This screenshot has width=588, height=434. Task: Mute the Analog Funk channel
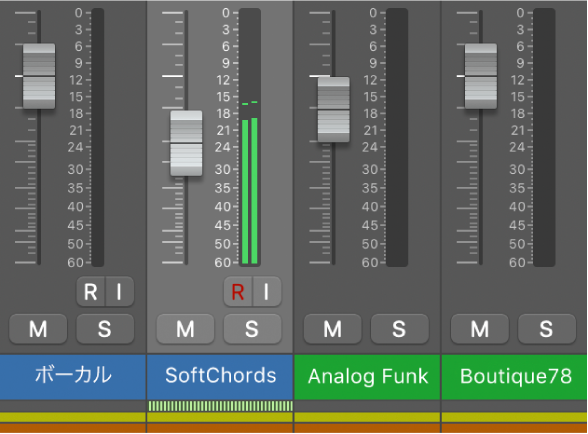[333, 329]
